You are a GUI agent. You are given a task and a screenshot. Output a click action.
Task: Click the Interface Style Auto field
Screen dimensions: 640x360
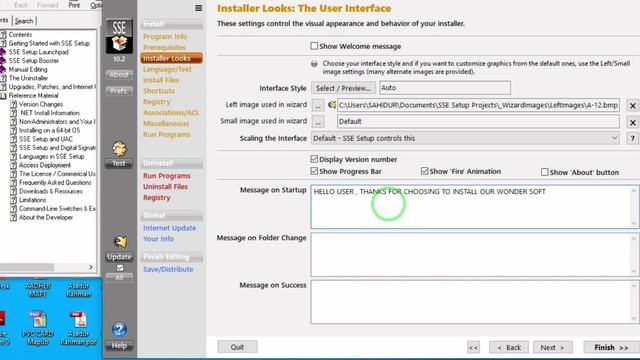coord(445,88)
